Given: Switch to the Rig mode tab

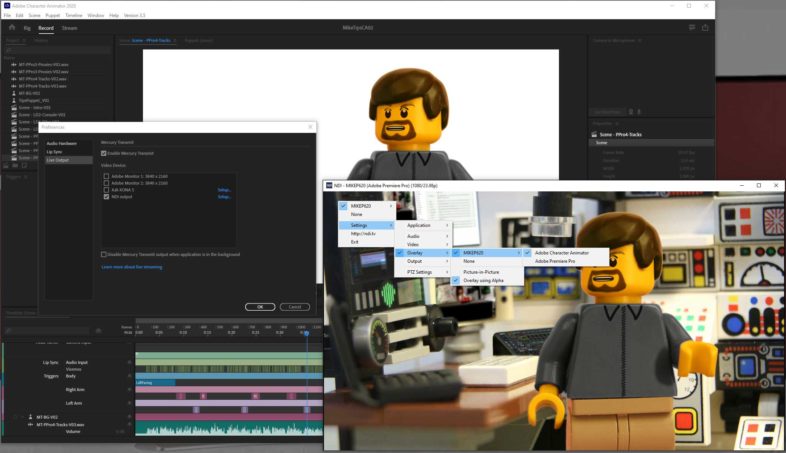Looking at the screenshot, I should pyautogui.click(x=27, y=28).
